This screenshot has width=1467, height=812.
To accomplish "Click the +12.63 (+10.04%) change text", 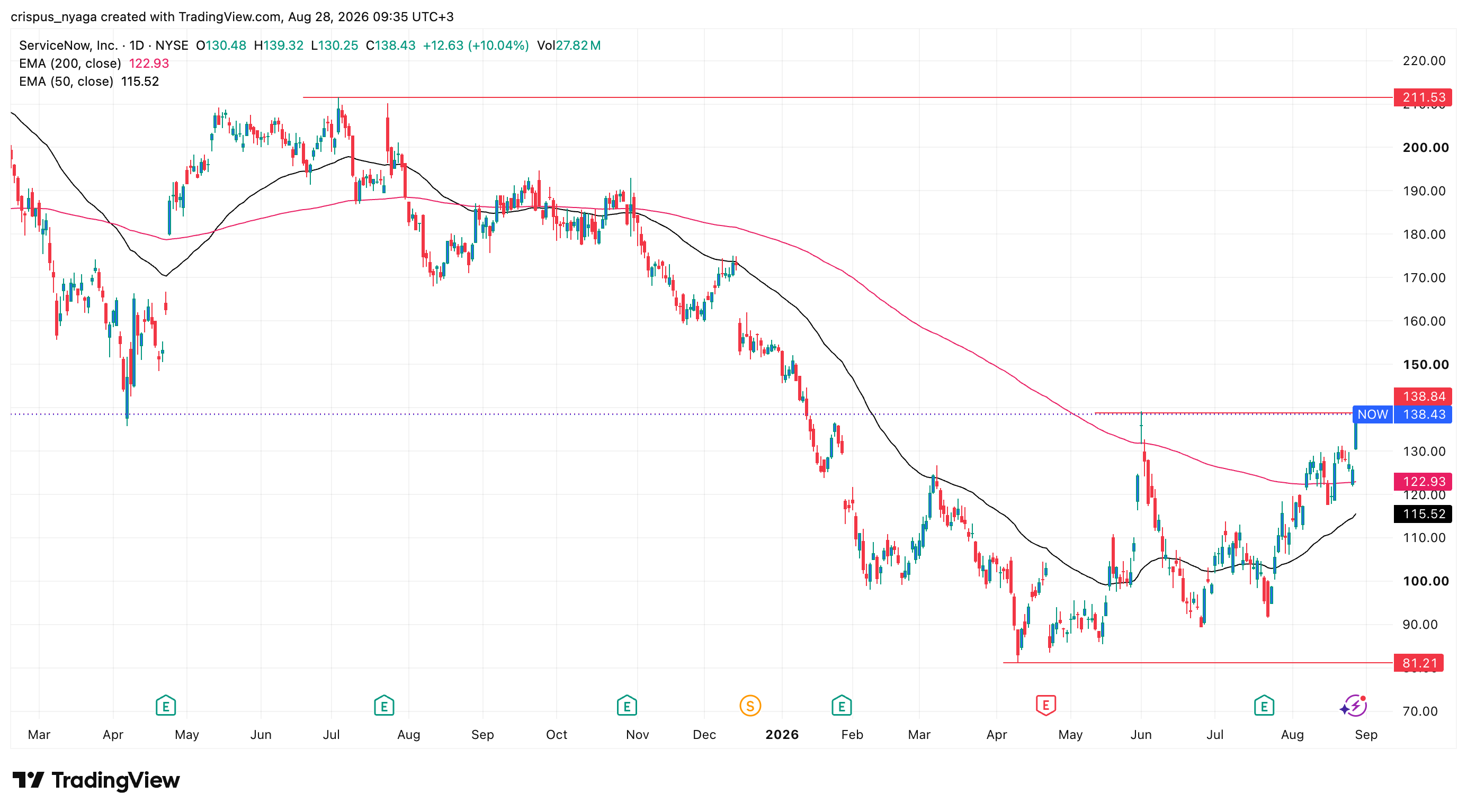I will [x=476, y=46].
